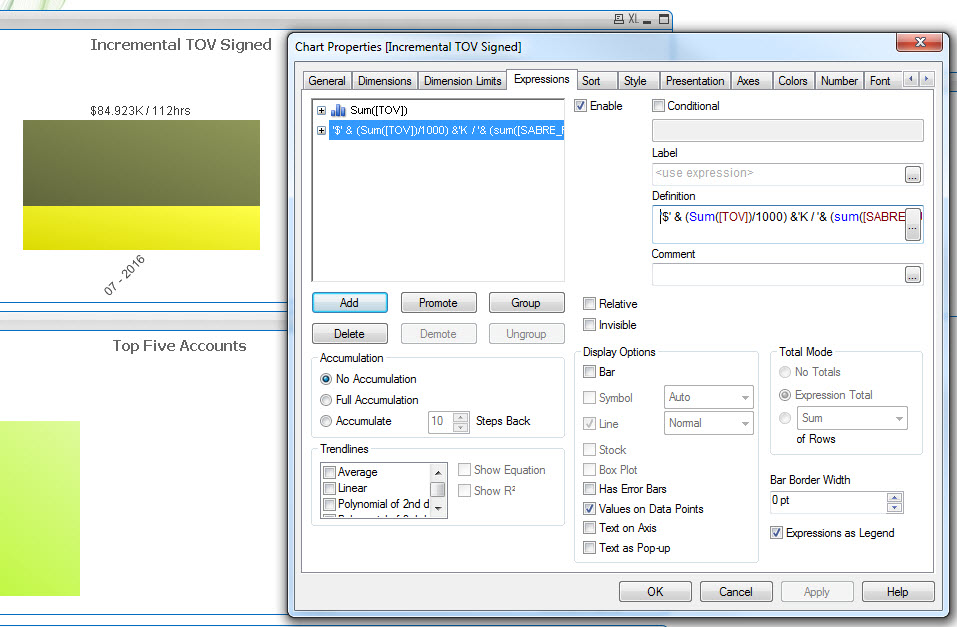957x627 pixels.
Task: Open the Colors tab
Action: coord(792,81)
